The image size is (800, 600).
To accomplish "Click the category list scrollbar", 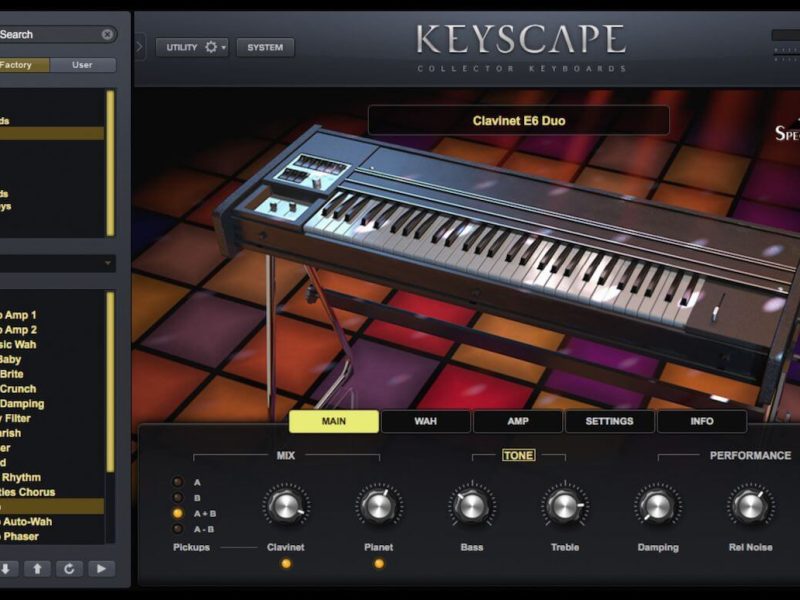I will (x=110, y=163).
